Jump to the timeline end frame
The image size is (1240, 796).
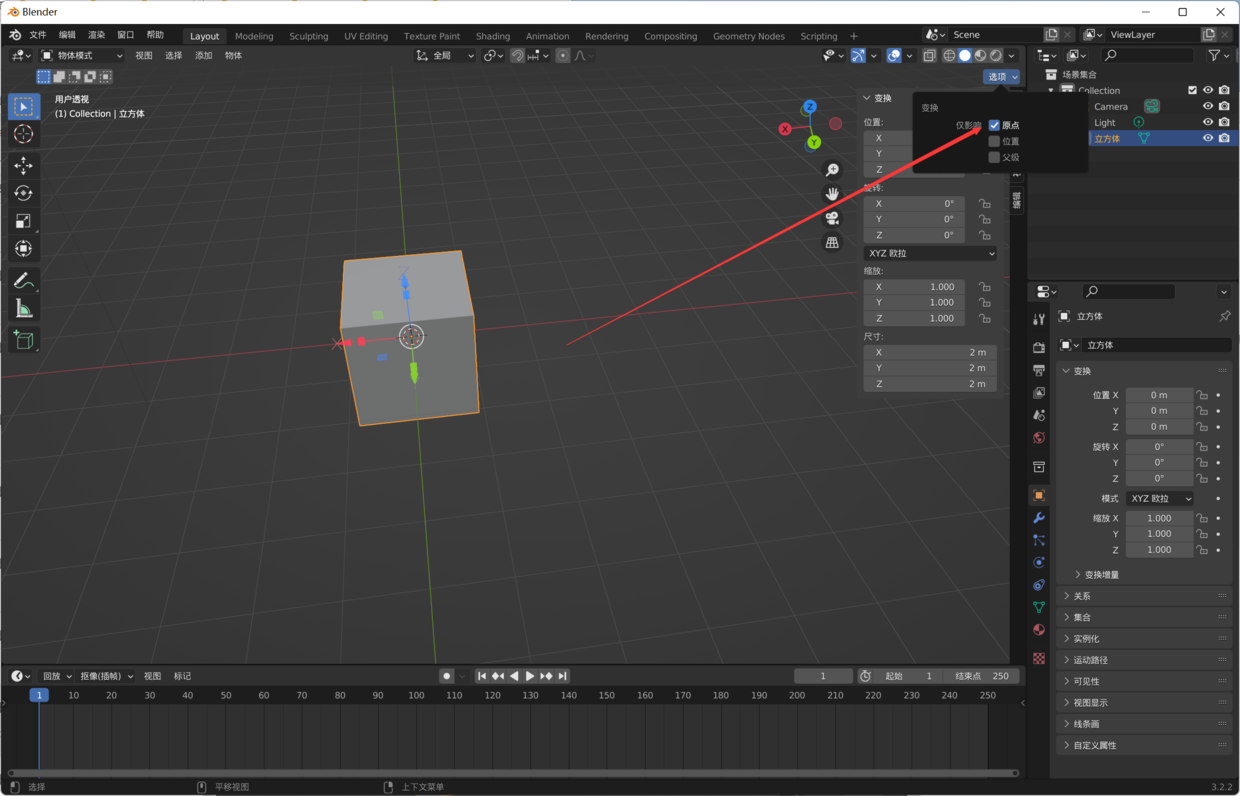click(x=563, y=676)
